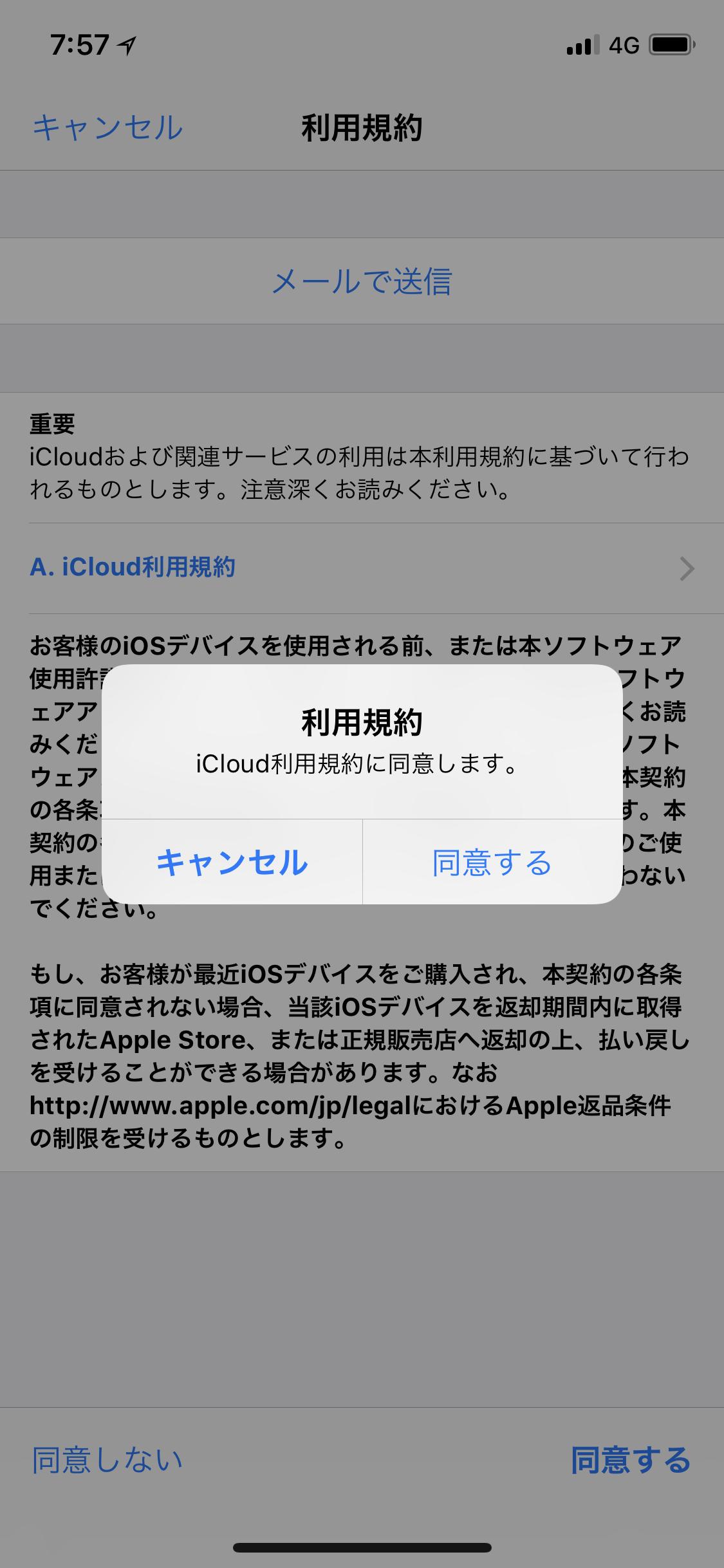Confirm 同意する in the alert dialog
This screenshot has height=1568, width=724.
[x=492, y=862]
